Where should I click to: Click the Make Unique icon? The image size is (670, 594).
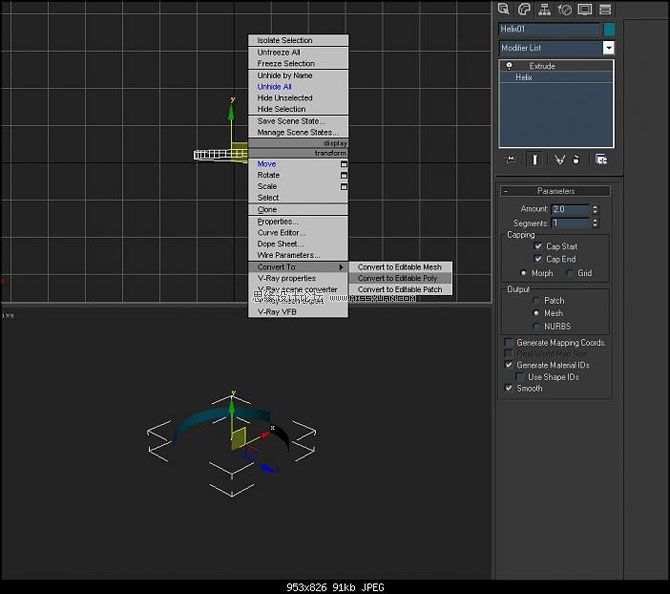point(559,160)
